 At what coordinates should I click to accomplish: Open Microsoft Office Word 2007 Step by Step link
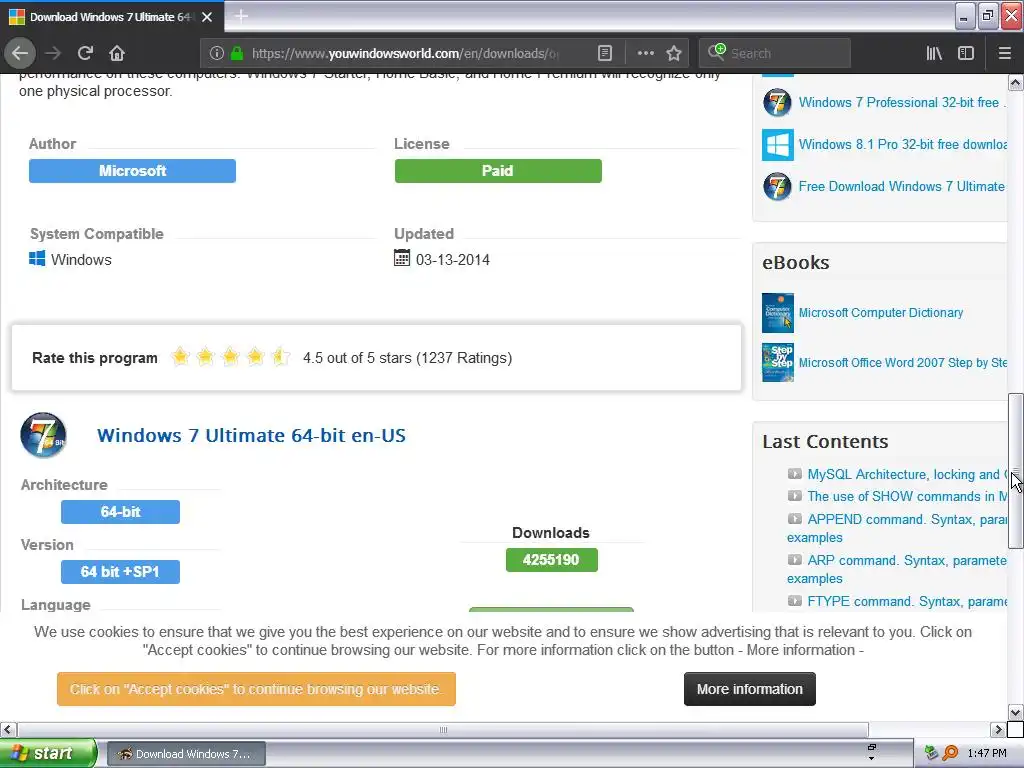pyautogui.click(x=902, y=362)
